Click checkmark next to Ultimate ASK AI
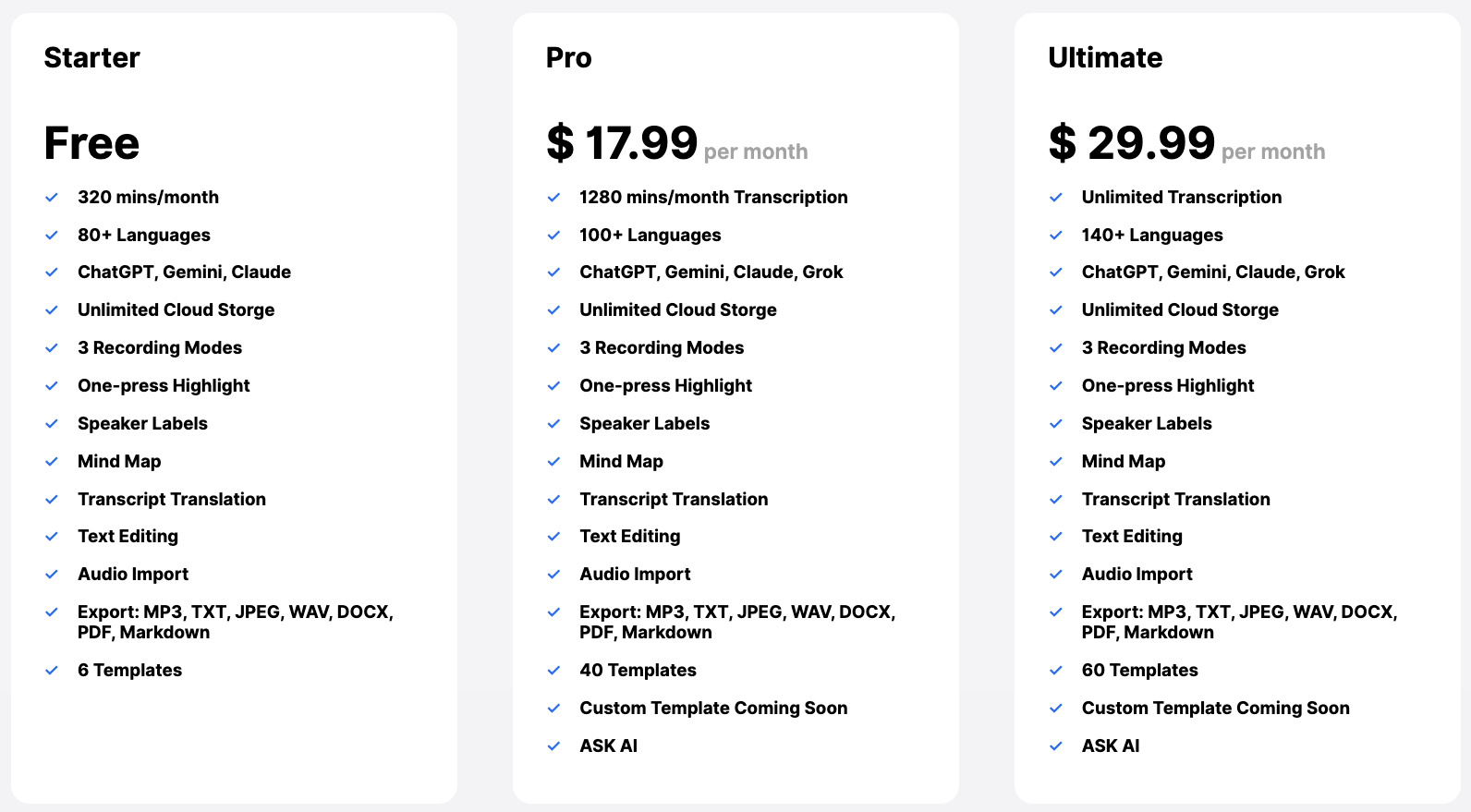The width and height of the screenshot is (1471, 812). [1056, 746]
